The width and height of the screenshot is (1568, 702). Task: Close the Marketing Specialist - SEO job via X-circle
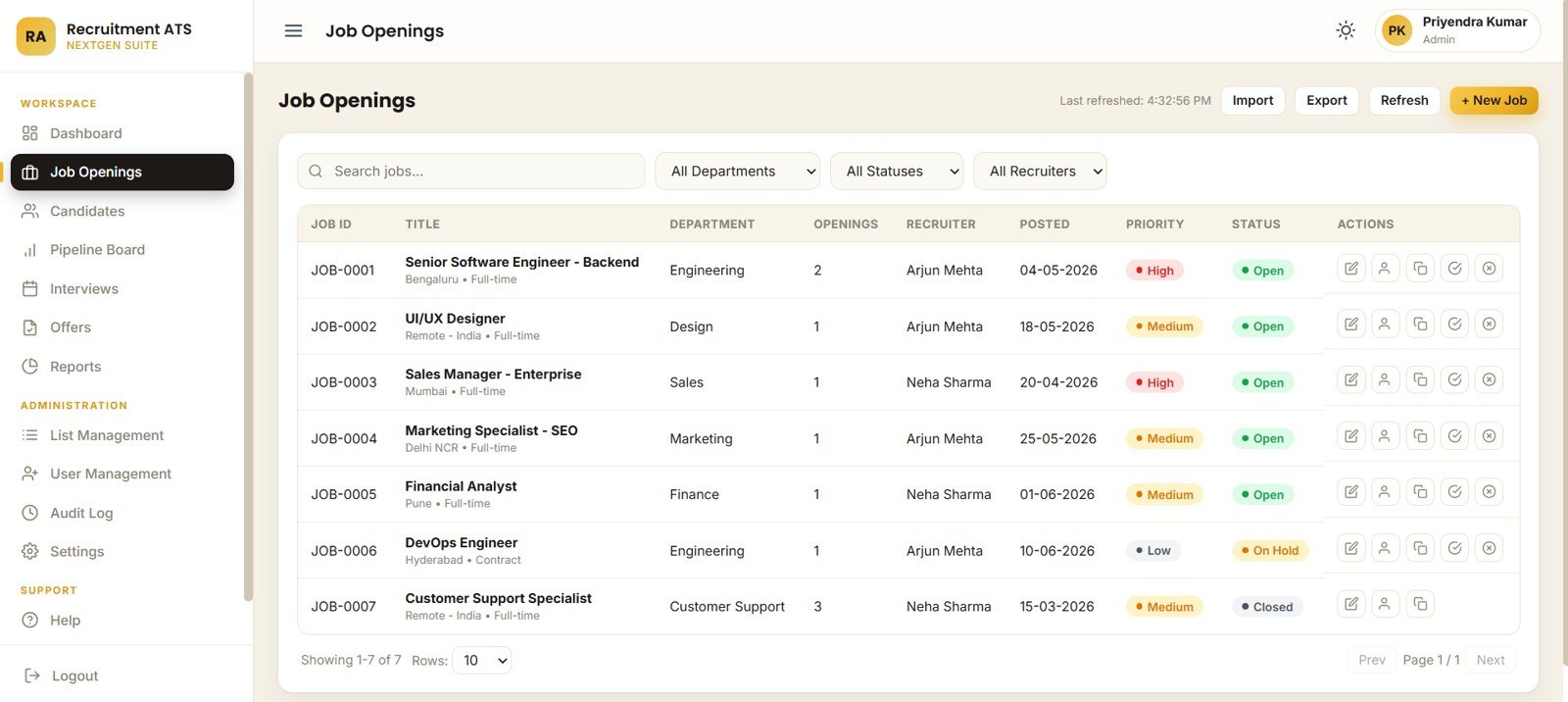(x=1490, y=436)
